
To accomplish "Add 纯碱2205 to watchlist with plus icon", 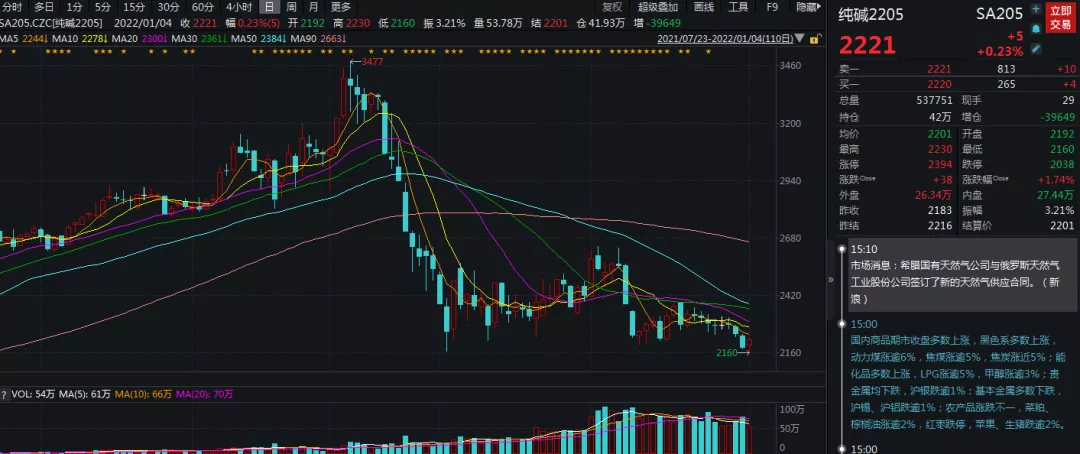I will pos(1035,11).
